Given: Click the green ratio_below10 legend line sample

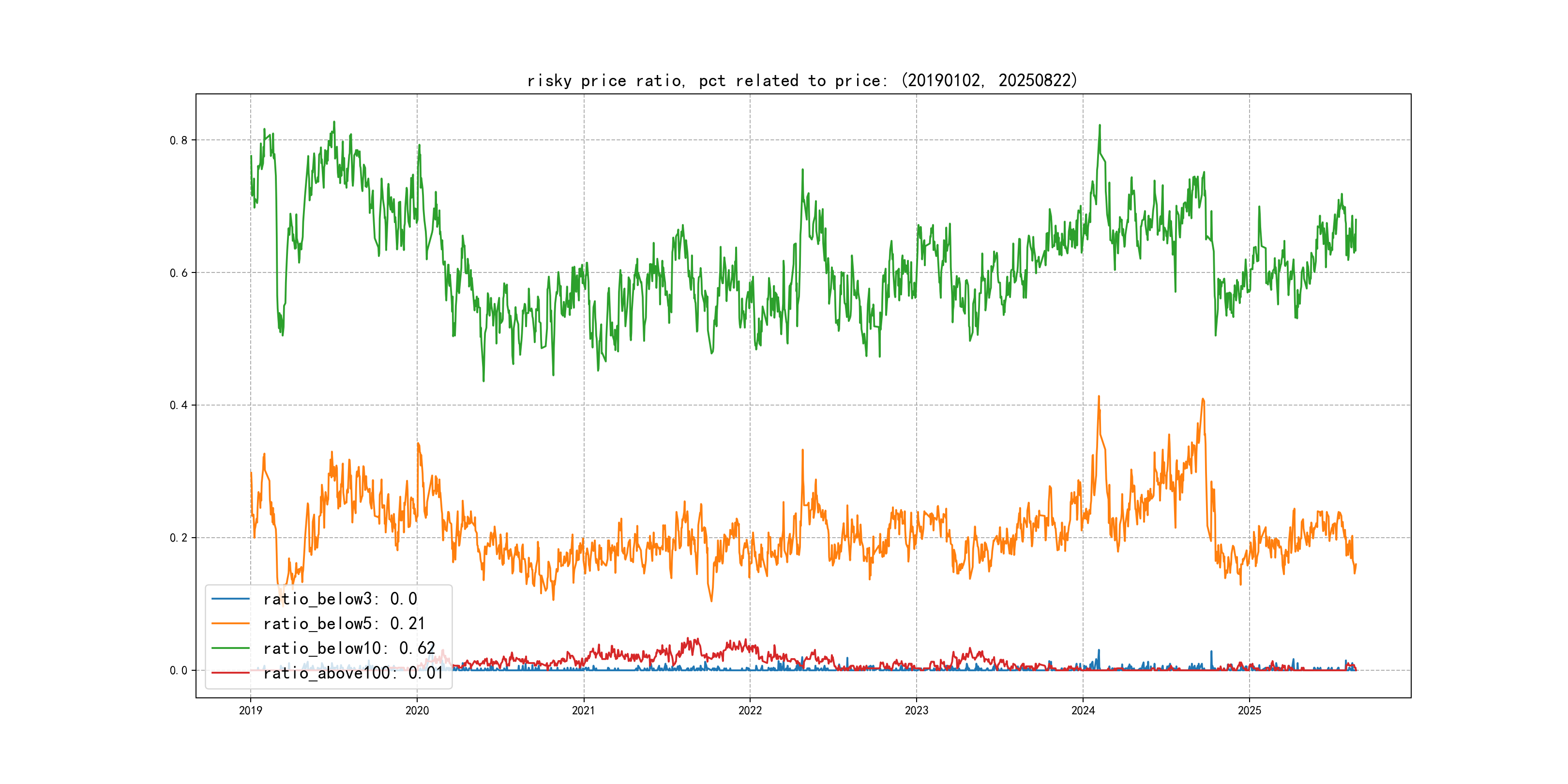Looking at the screenshot, I should pos(230,648).
